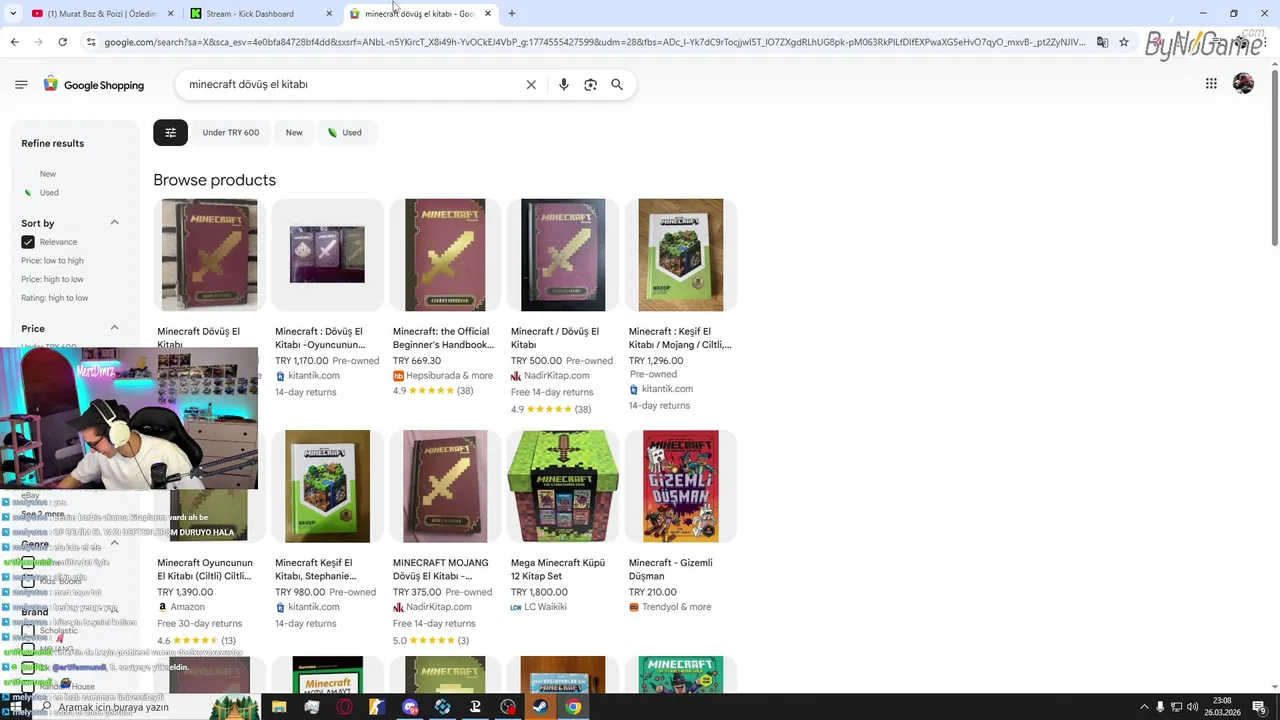
Task: Open Discord from the taskbar
Action: pos(410,707)
